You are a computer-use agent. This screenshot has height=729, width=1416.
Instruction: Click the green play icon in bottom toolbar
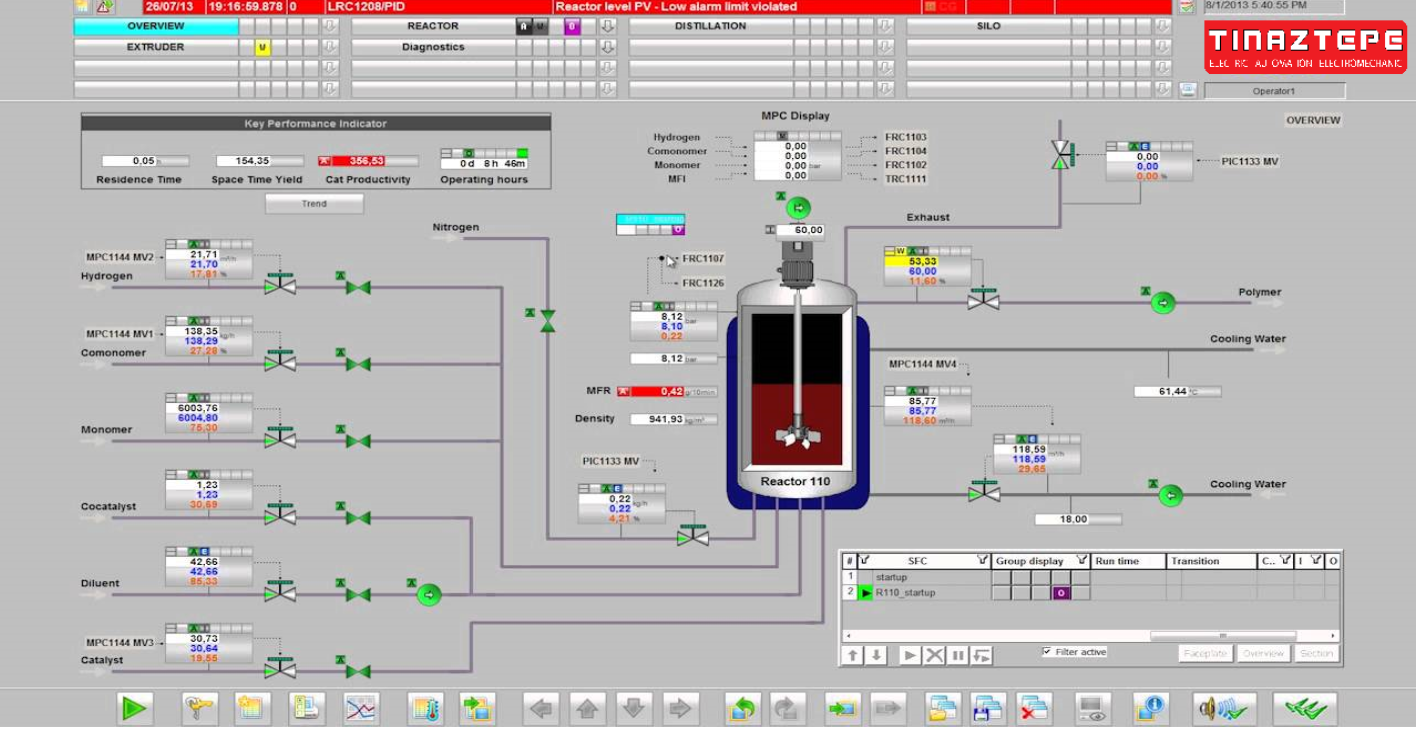click(133, 709)
